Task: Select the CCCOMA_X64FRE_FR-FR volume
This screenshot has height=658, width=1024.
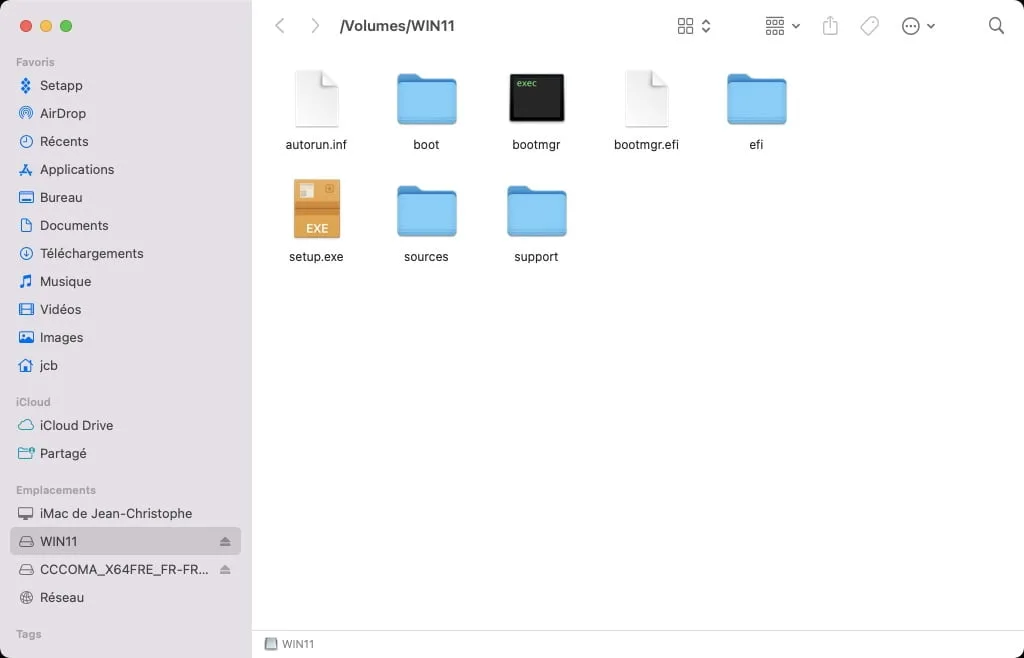Action: click(x=125, y=570)
